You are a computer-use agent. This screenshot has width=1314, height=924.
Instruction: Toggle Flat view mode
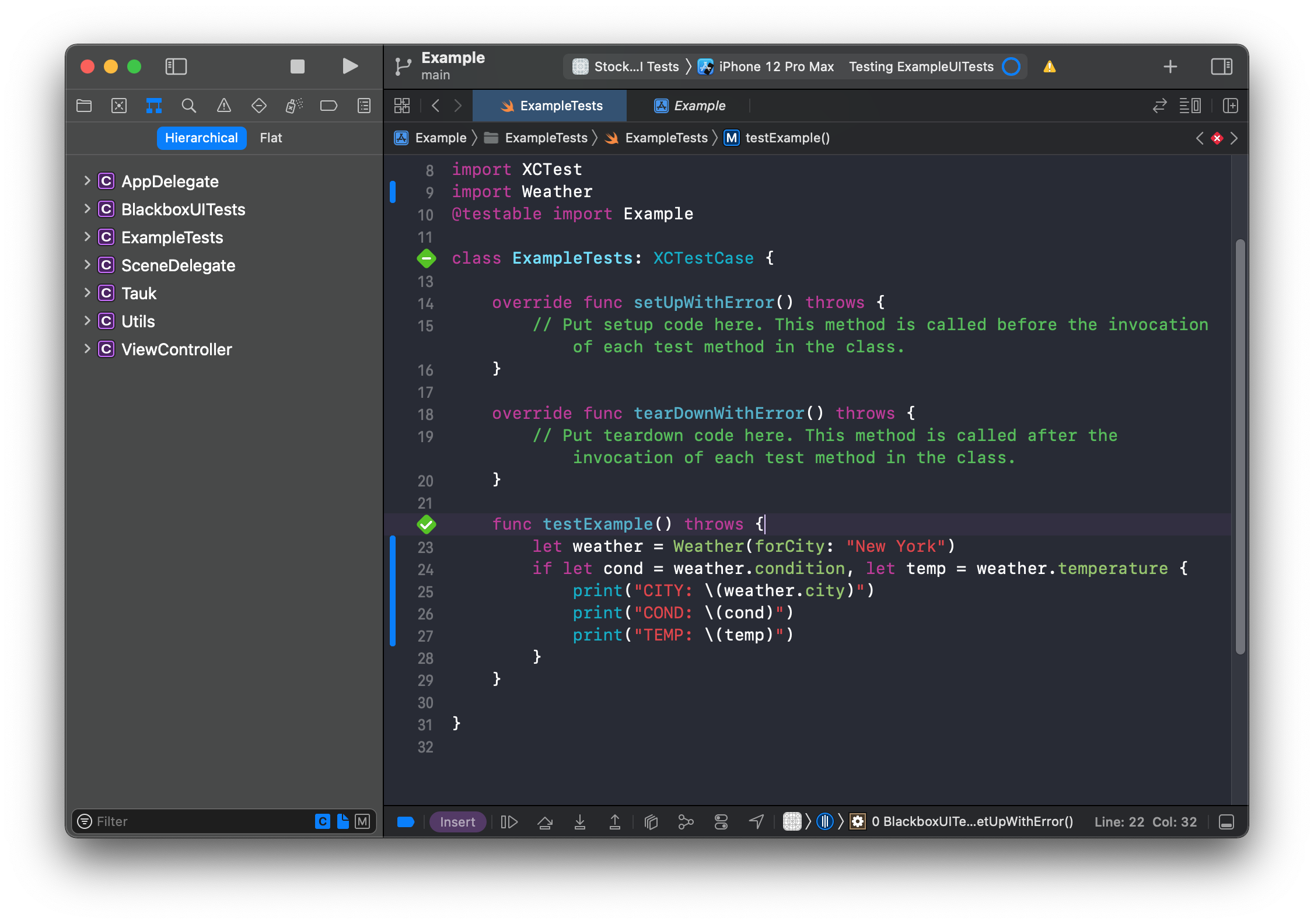point(270,138)
